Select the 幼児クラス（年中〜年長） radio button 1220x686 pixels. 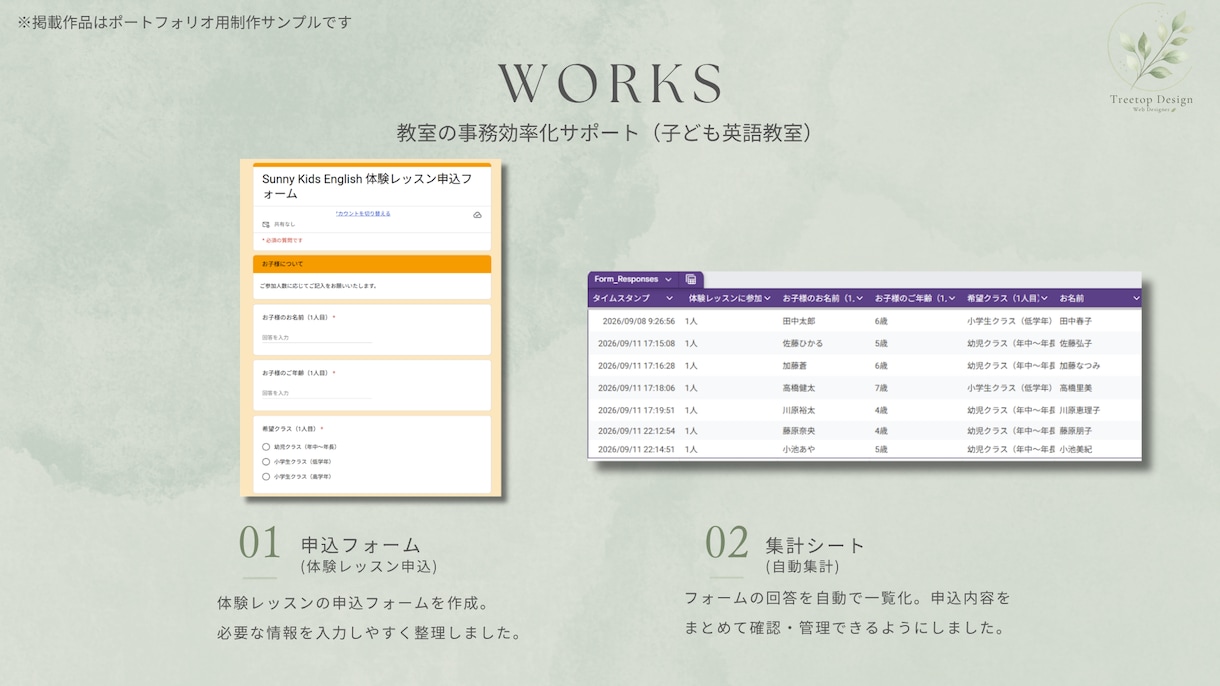(x=266, y=447)
